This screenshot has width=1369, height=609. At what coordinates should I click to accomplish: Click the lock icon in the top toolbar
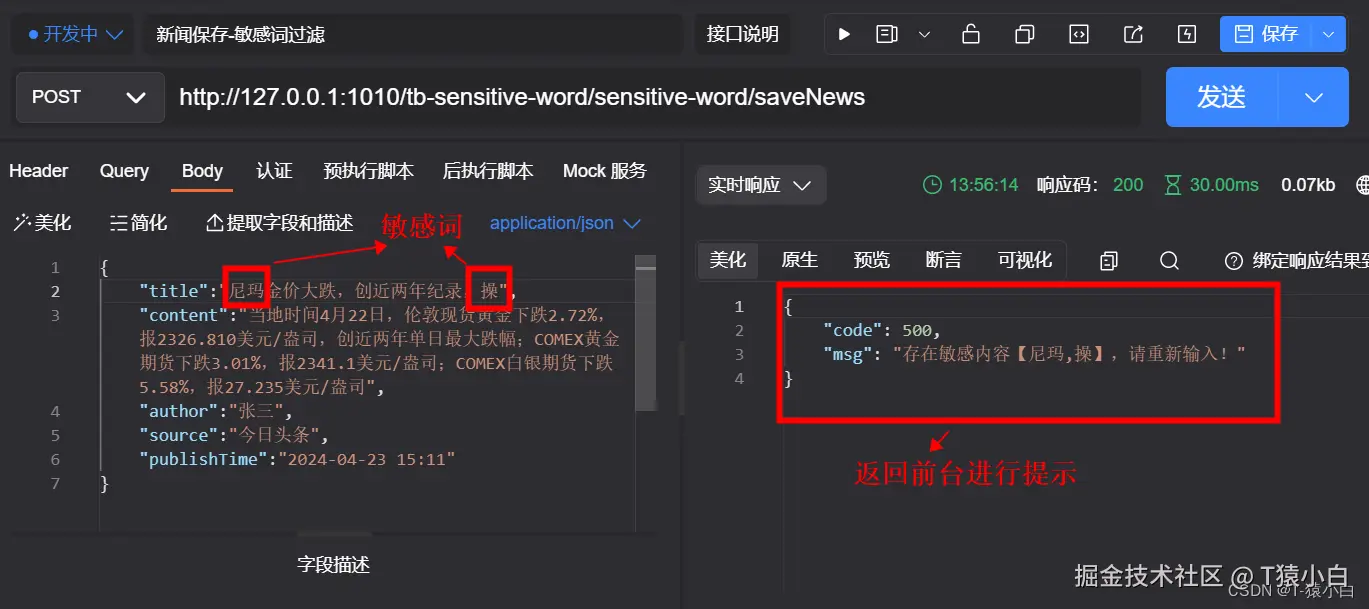click(x=970, y=33)
